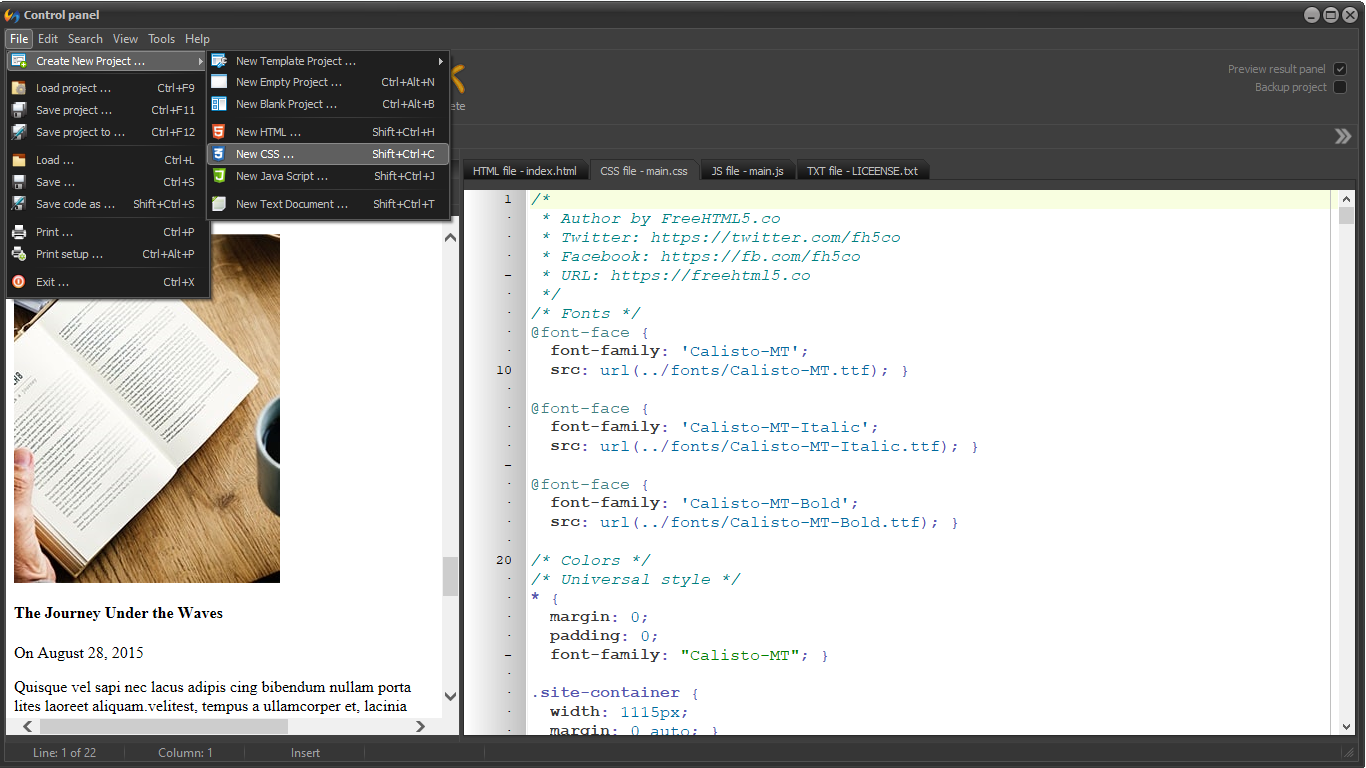The image size is (1366, 768).
Task: Switch to the JS file - main.js tab
Action: (748, 171)
